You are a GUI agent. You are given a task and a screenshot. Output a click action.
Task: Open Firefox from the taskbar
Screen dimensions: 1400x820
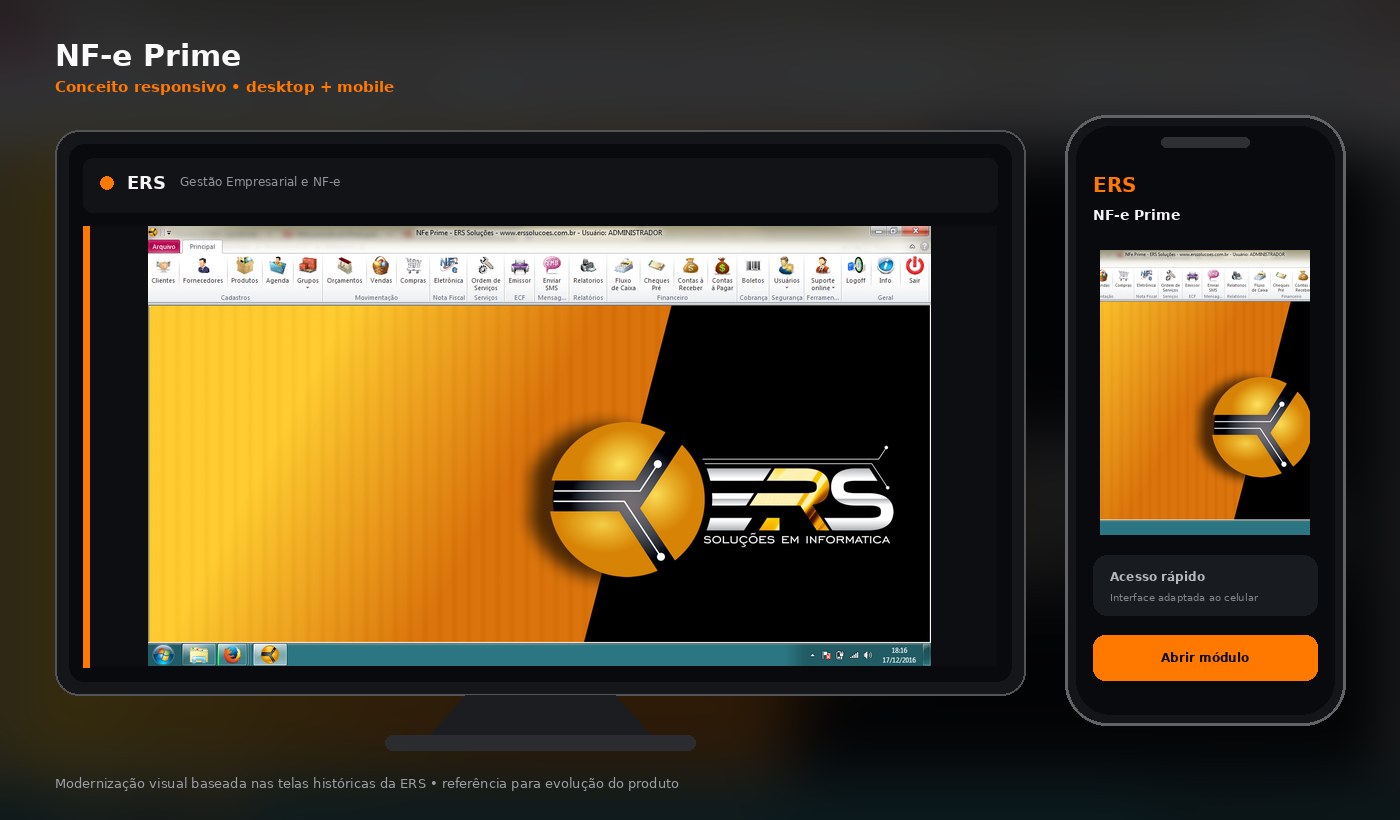[x=232, y=655]
